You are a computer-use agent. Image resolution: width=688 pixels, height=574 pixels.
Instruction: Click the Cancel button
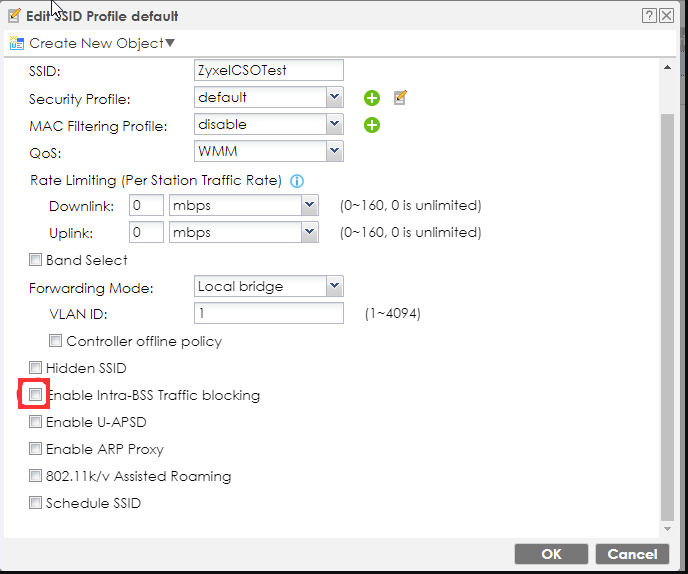[x=632, y=553]
